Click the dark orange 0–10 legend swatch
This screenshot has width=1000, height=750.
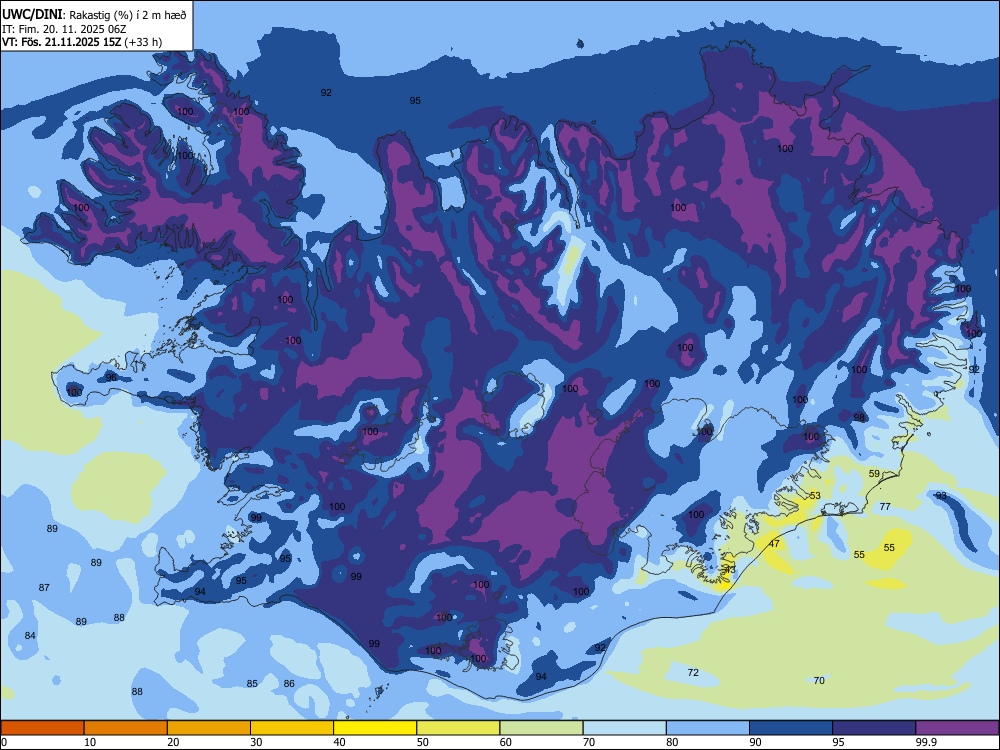pyautogui.click(x=42, y=728)
